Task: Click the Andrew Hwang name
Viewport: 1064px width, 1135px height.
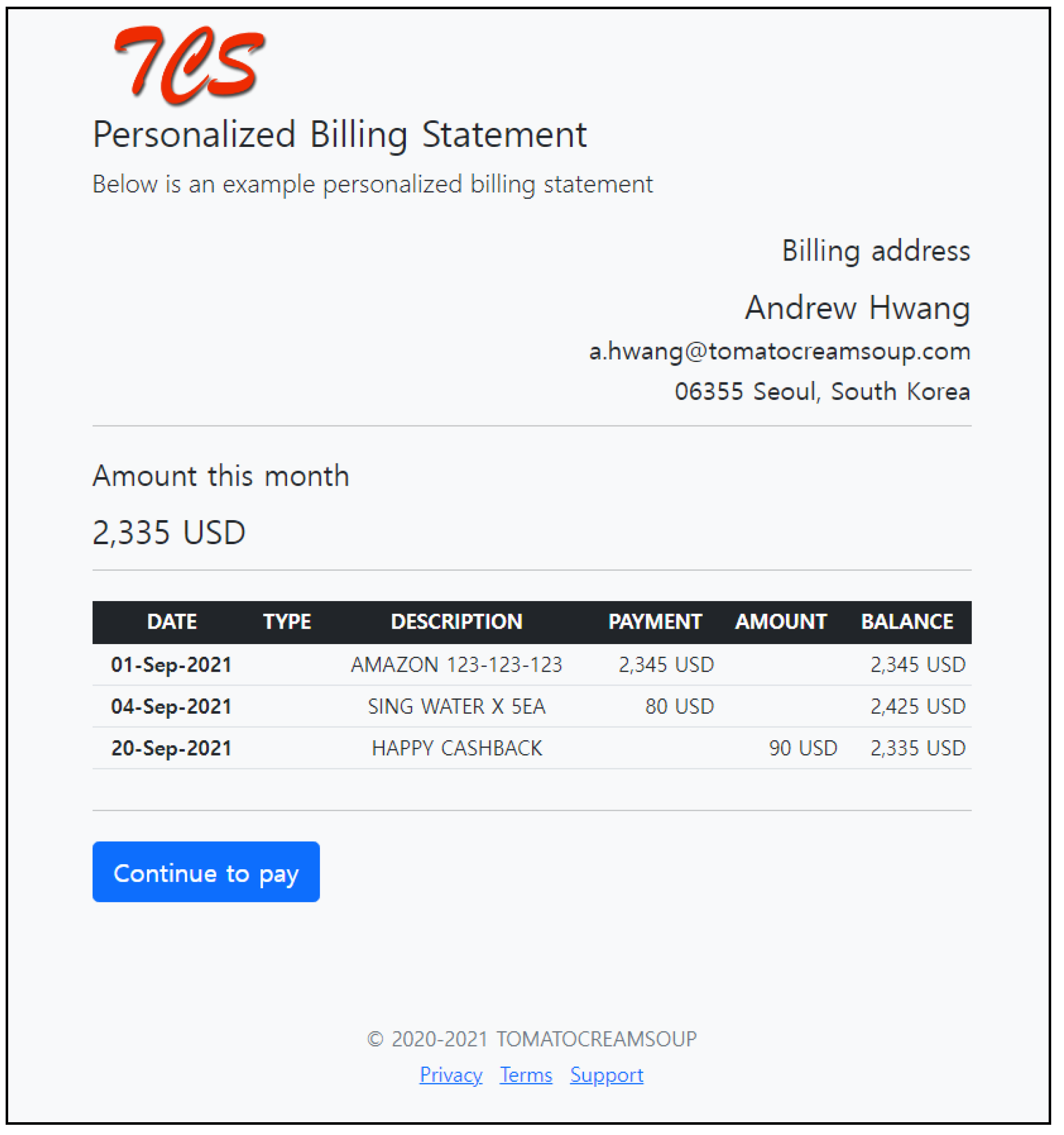Action: pos(857,308)
